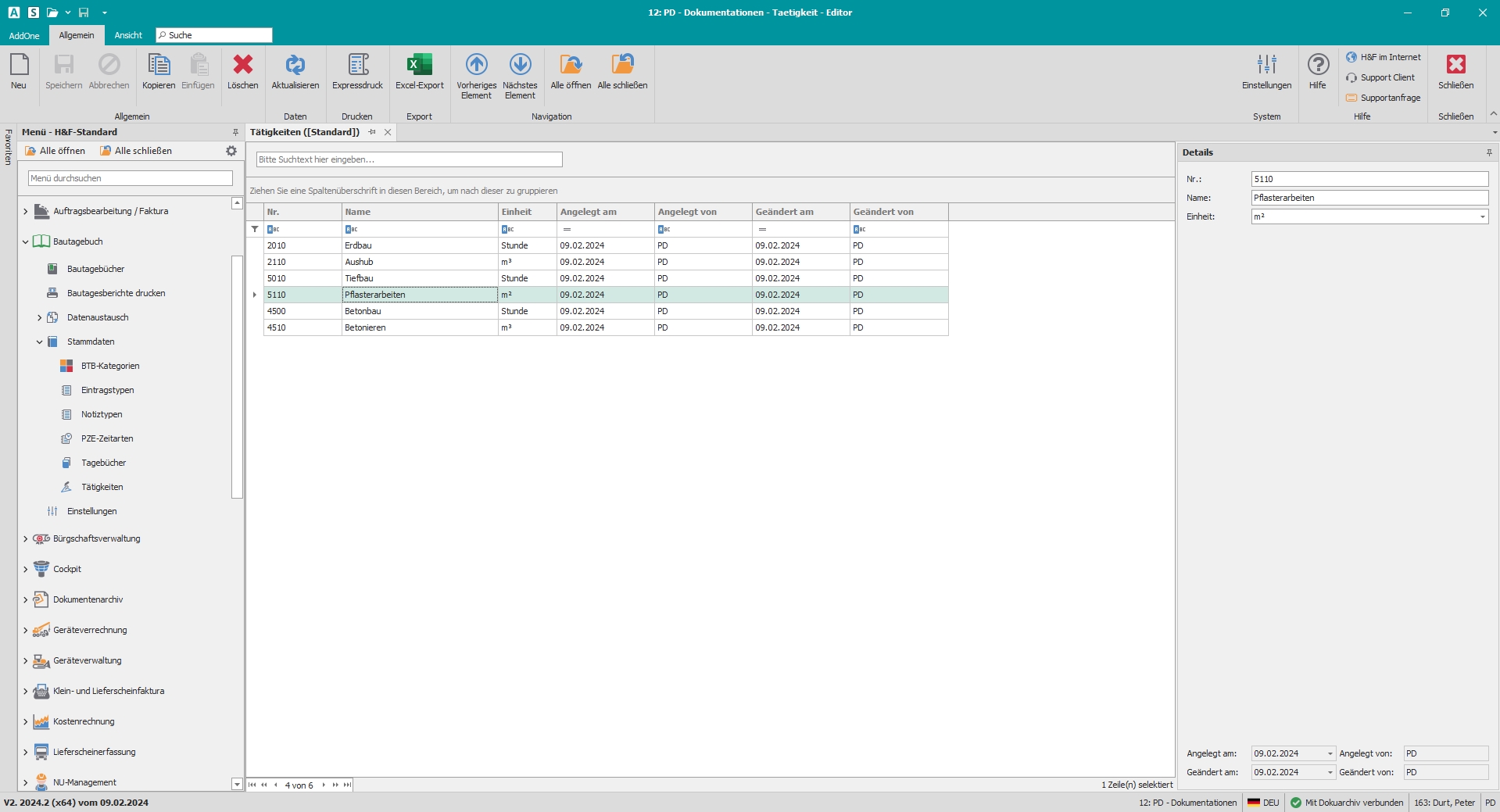1500x812 pixels.
Task: Go to Vorheriges Element
Action: pyautogui.click(x=476, y=66)
